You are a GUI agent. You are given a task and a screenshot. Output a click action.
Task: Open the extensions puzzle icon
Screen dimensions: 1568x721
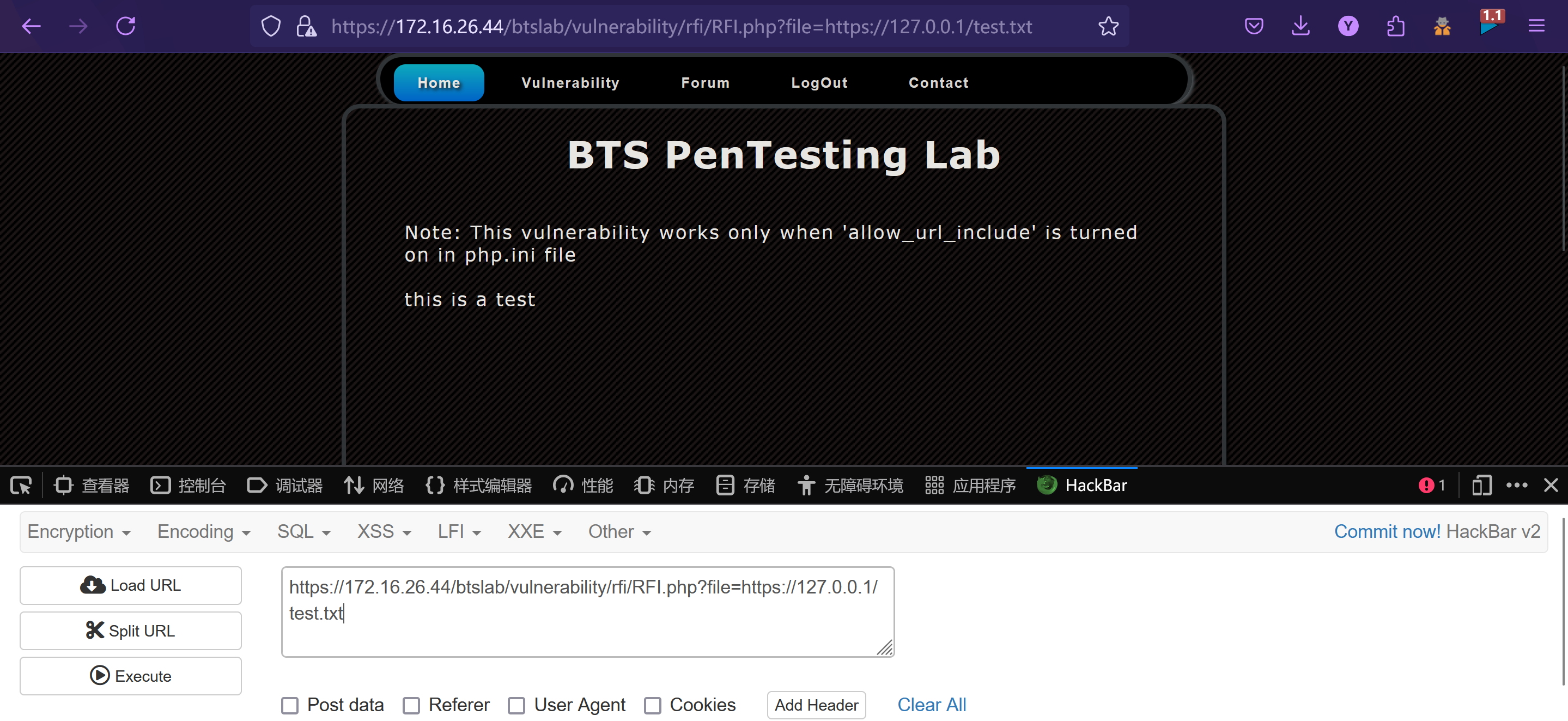pyautogui.click(x=1395, y=26)
